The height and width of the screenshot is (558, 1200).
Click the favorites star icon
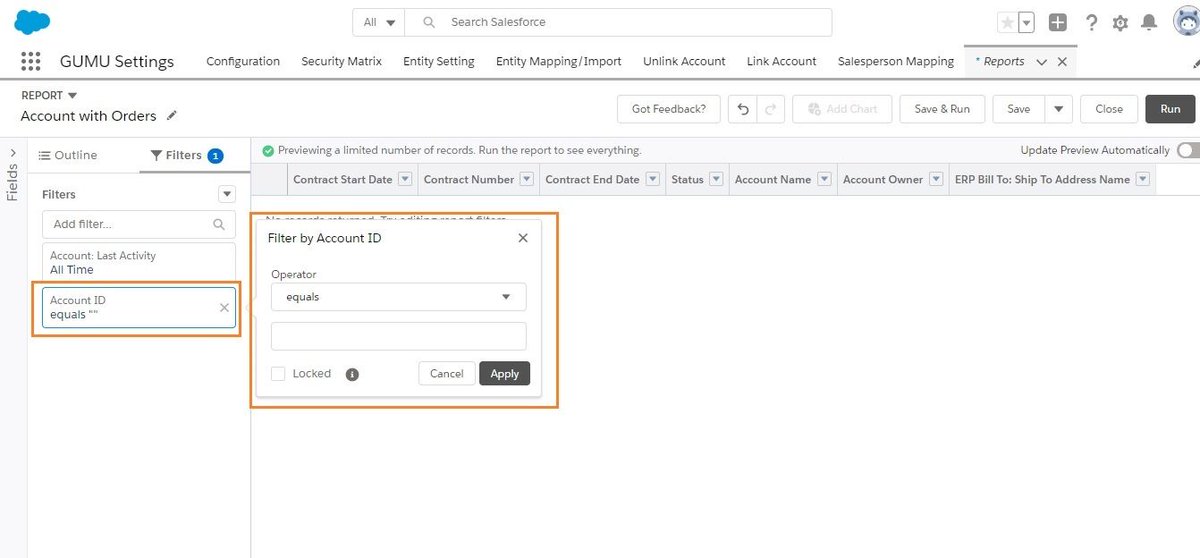pos(1007,23)
